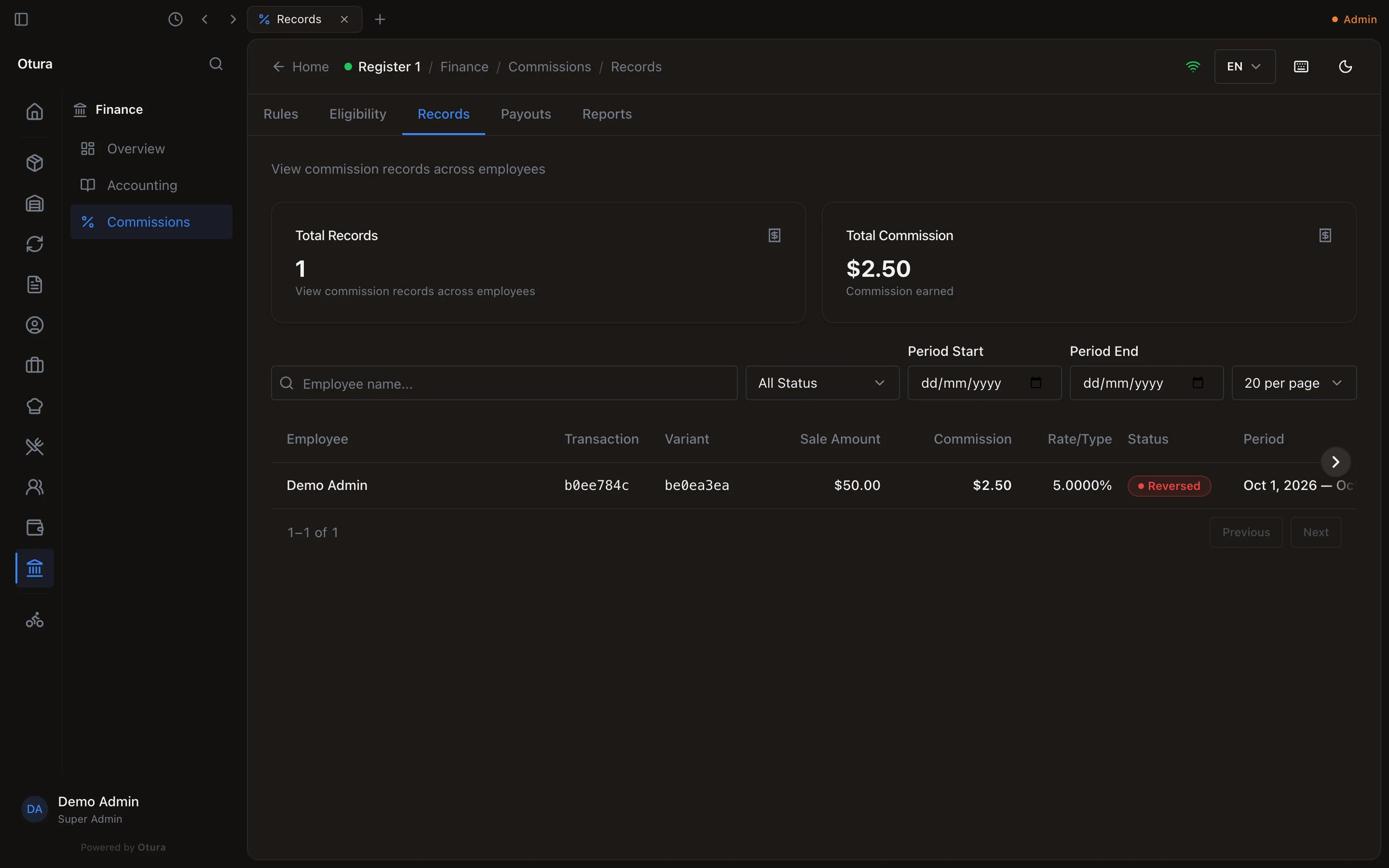Toggle the sidebar panel icon
1389x868 pixels.
coord(21,19)
